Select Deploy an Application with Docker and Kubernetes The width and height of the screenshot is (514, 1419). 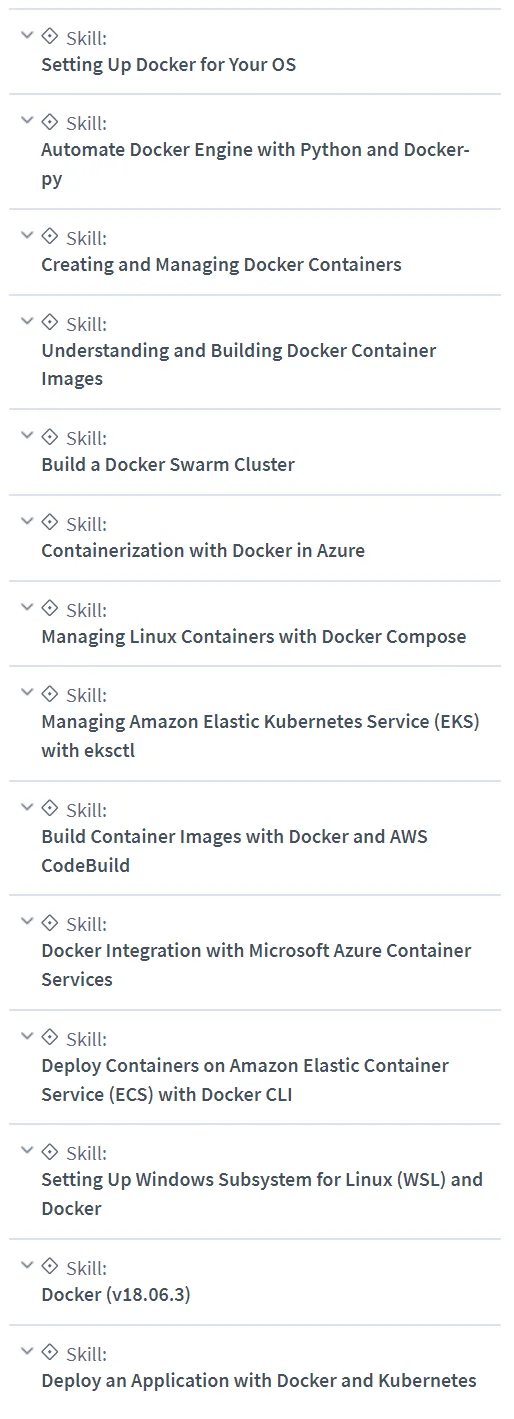(259, 1381)
